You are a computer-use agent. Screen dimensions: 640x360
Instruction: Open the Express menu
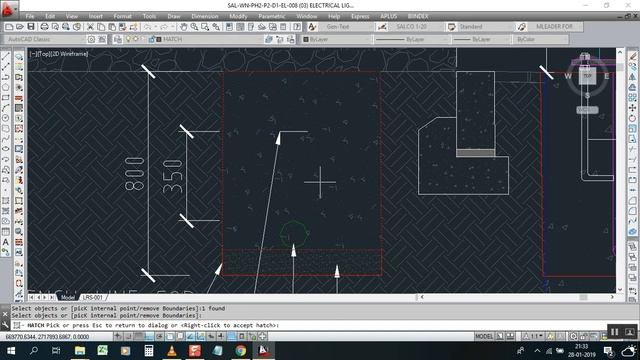[x=360, y=16]
